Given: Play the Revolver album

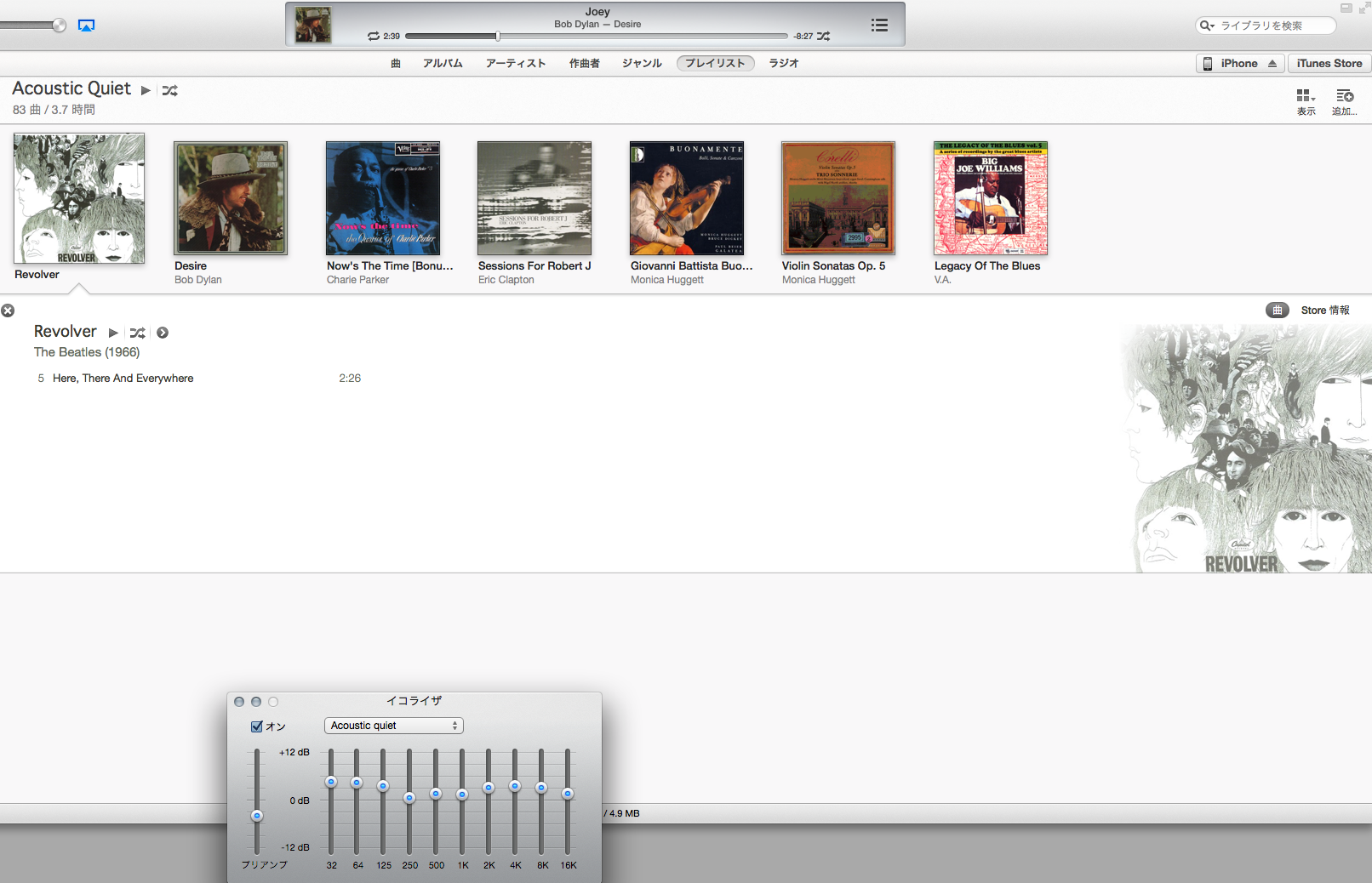Looking at the screenshot, I should (113, 333).
